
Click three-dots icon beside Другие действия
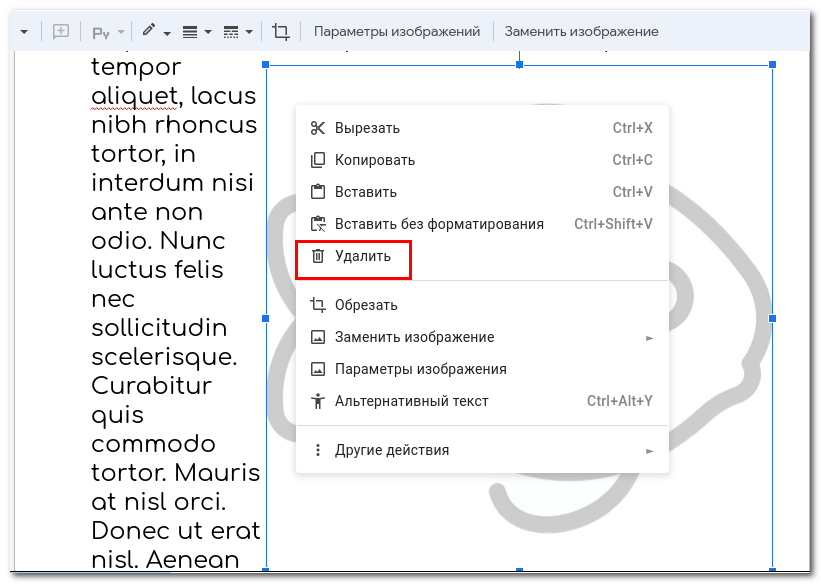pos(318,450)
